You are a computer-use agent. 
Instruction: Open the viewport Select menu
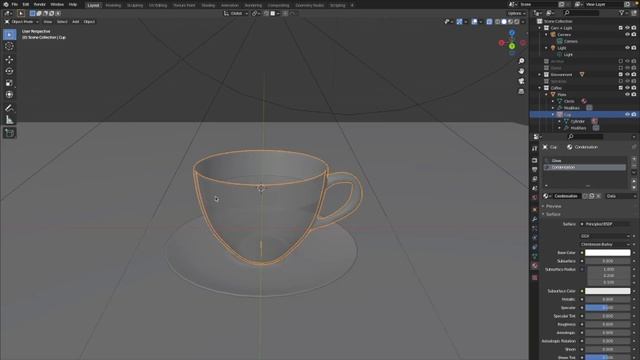[x=62, y=22]
